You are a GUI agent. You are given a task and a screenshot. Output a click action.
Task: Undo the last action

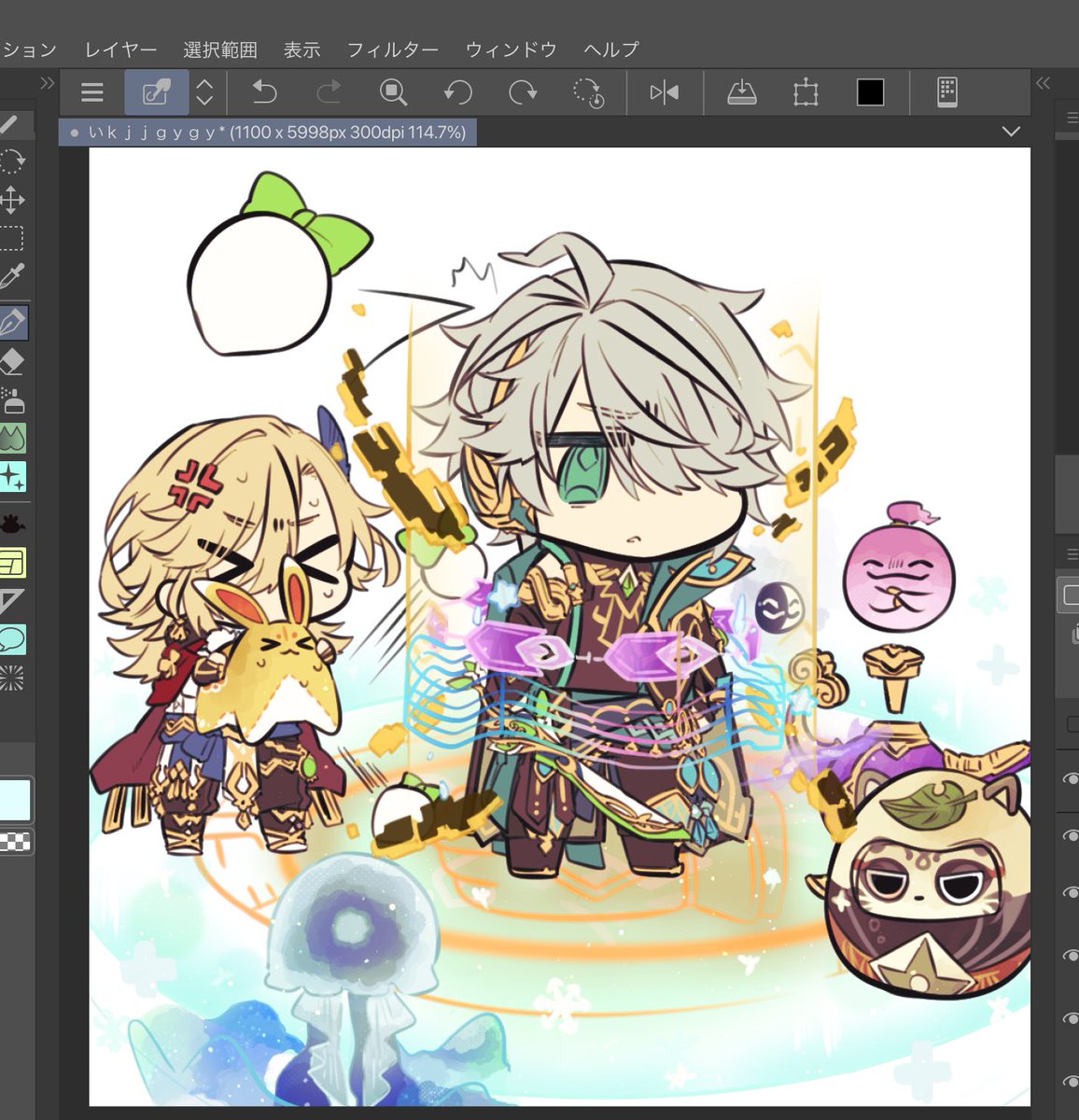tap(264, 92)
